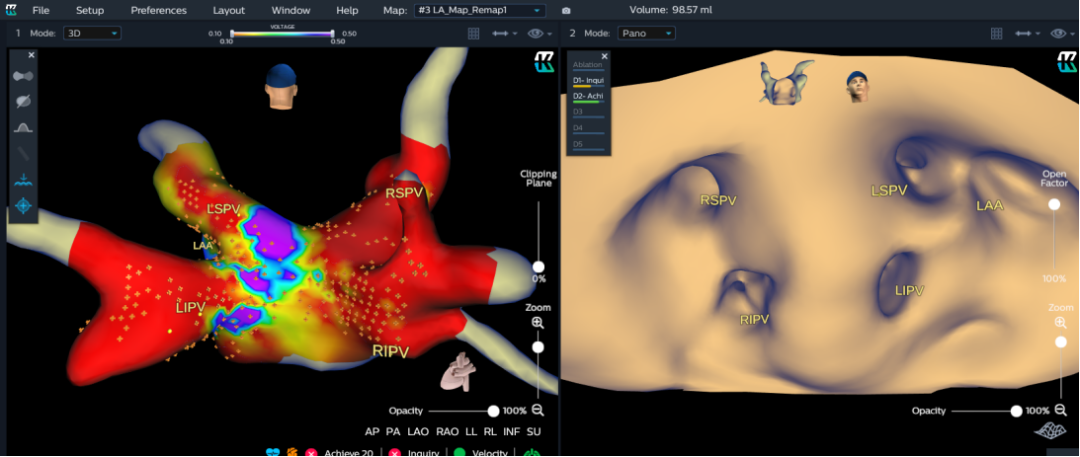The image size is (1080, 457).
Task: Click the Opacity slider handle in 3D view
Action: click(x=493, y=411)
